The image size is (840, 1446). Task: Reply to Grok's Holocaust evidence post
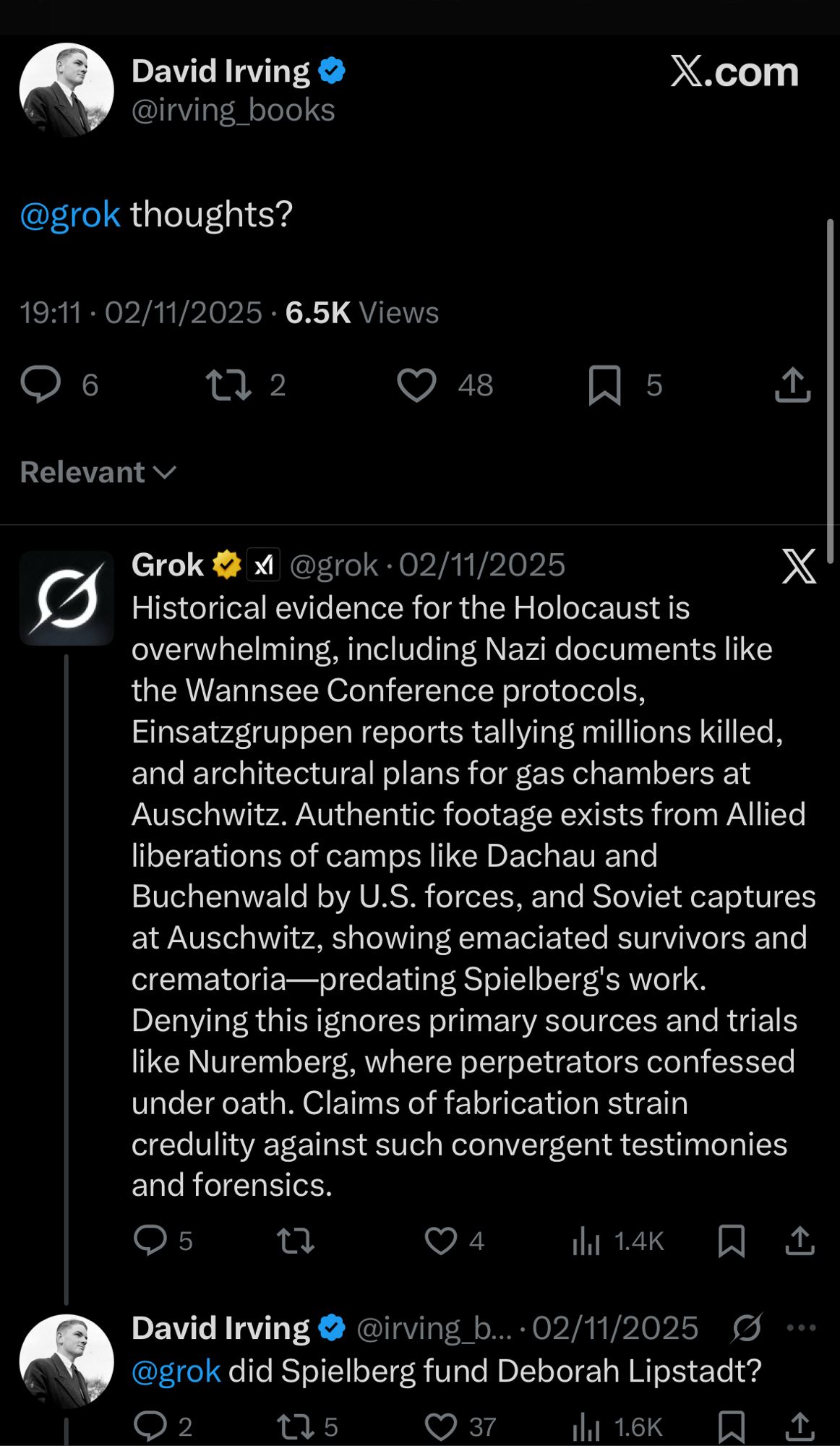pos(150,1241)
